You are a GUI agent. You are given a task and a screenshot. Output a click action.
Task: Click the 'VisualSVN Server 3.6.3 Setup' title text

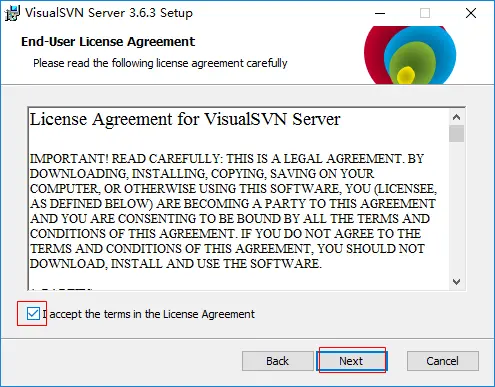[x=109, y=13]
